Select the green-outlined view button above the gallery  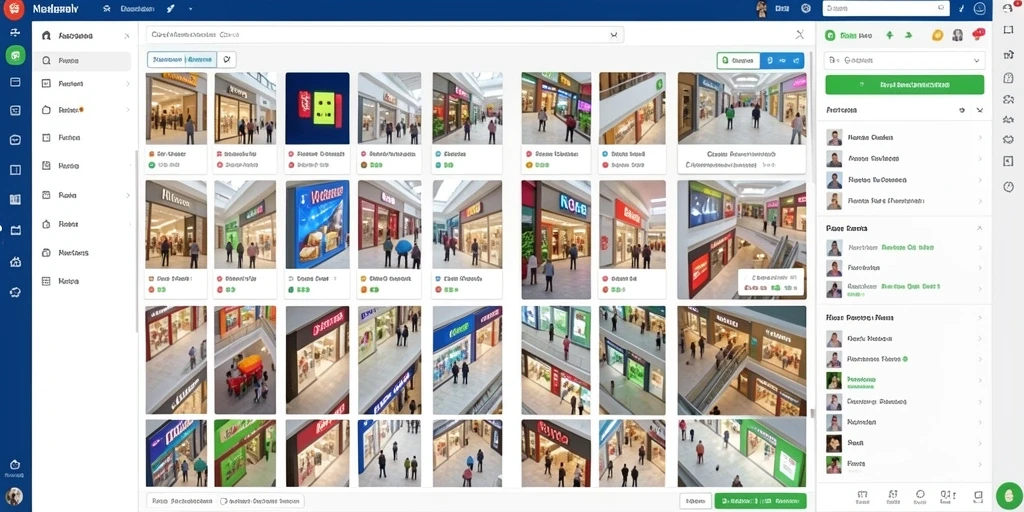739,61
